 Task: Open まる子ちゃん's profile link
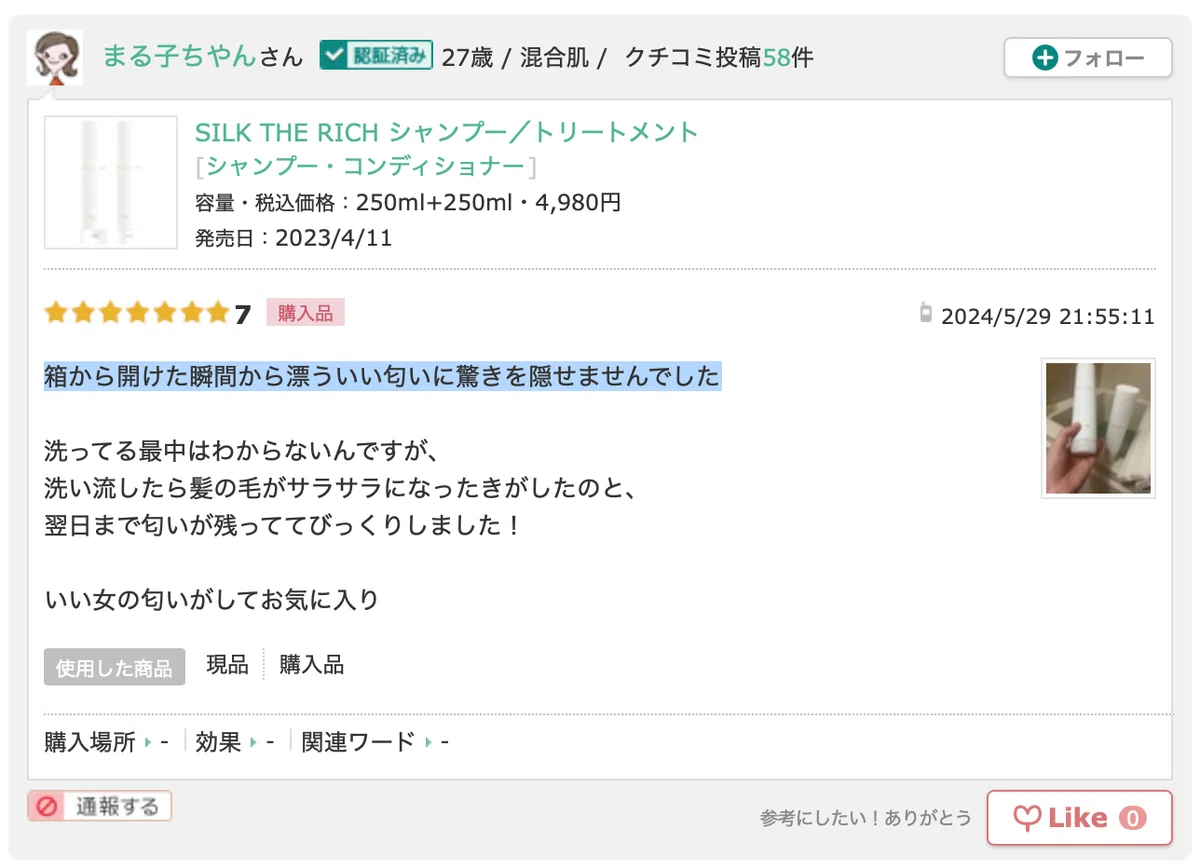point(180,56)
